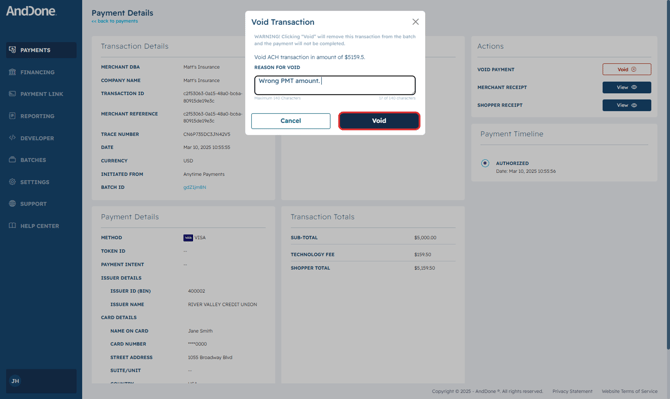Open the Financing sidebar icon
Viewport: 670px width, 399px height.
pyautogui.click(x=12, y=72)
